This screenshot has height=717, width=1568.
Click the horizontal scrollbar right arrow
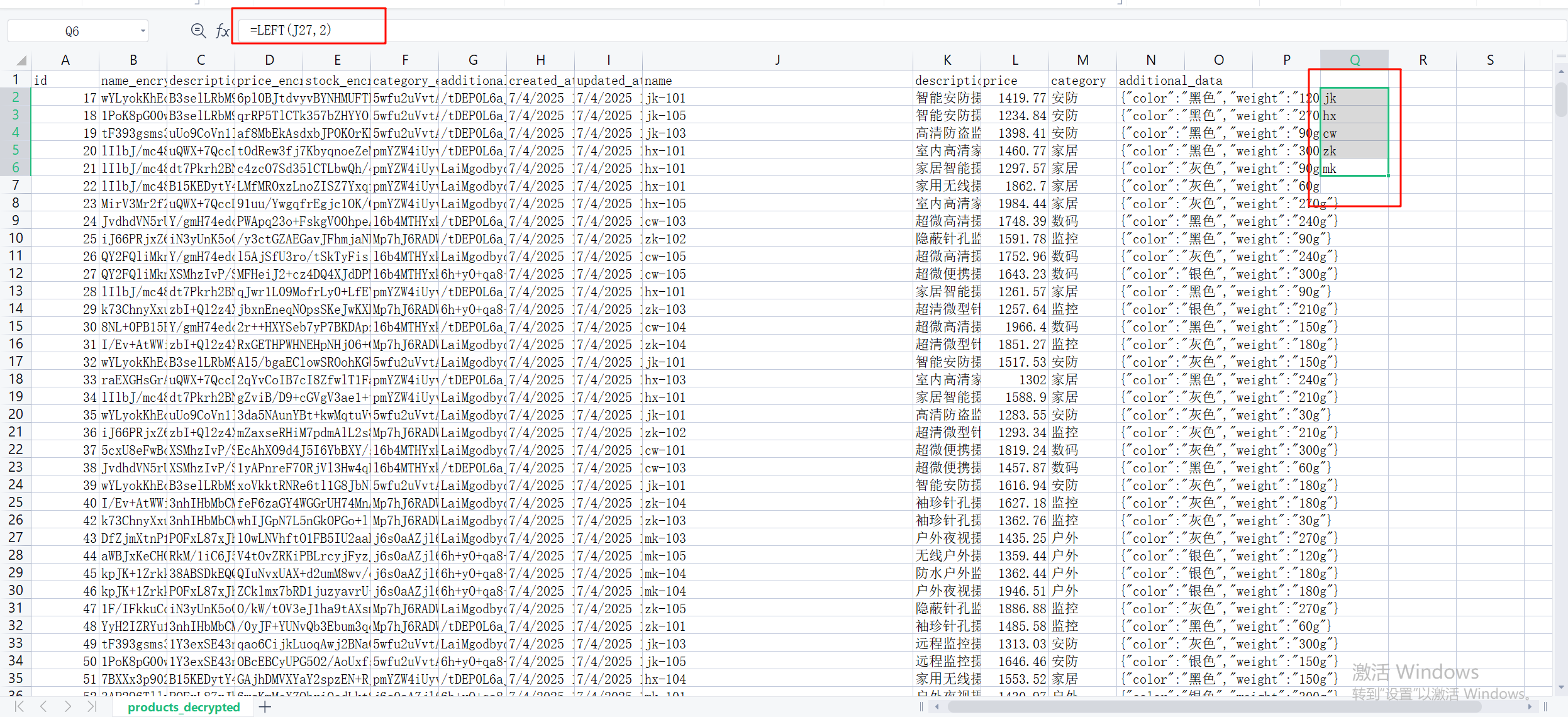1530,707
